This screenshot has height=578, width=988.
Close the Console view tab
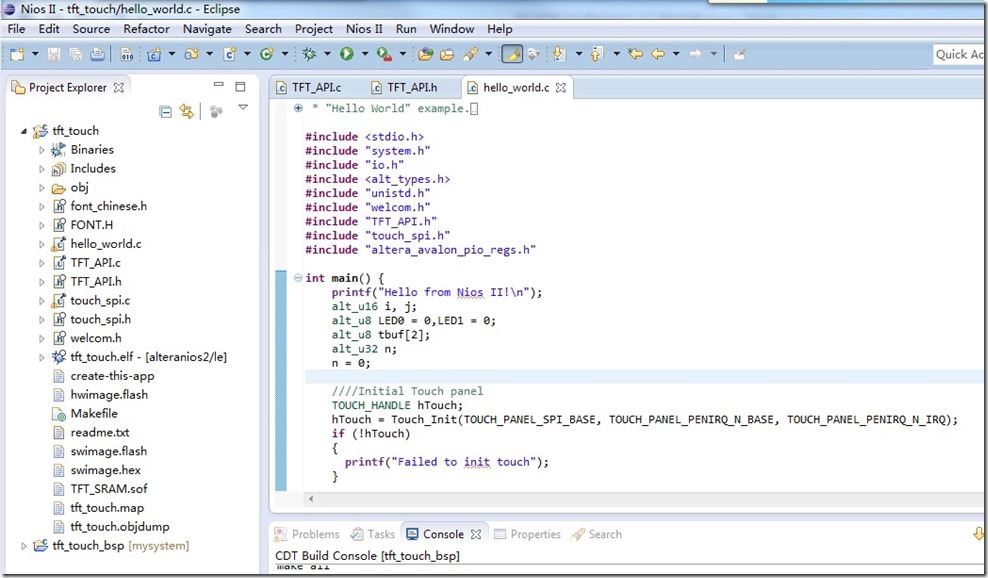tap(476, 535)
